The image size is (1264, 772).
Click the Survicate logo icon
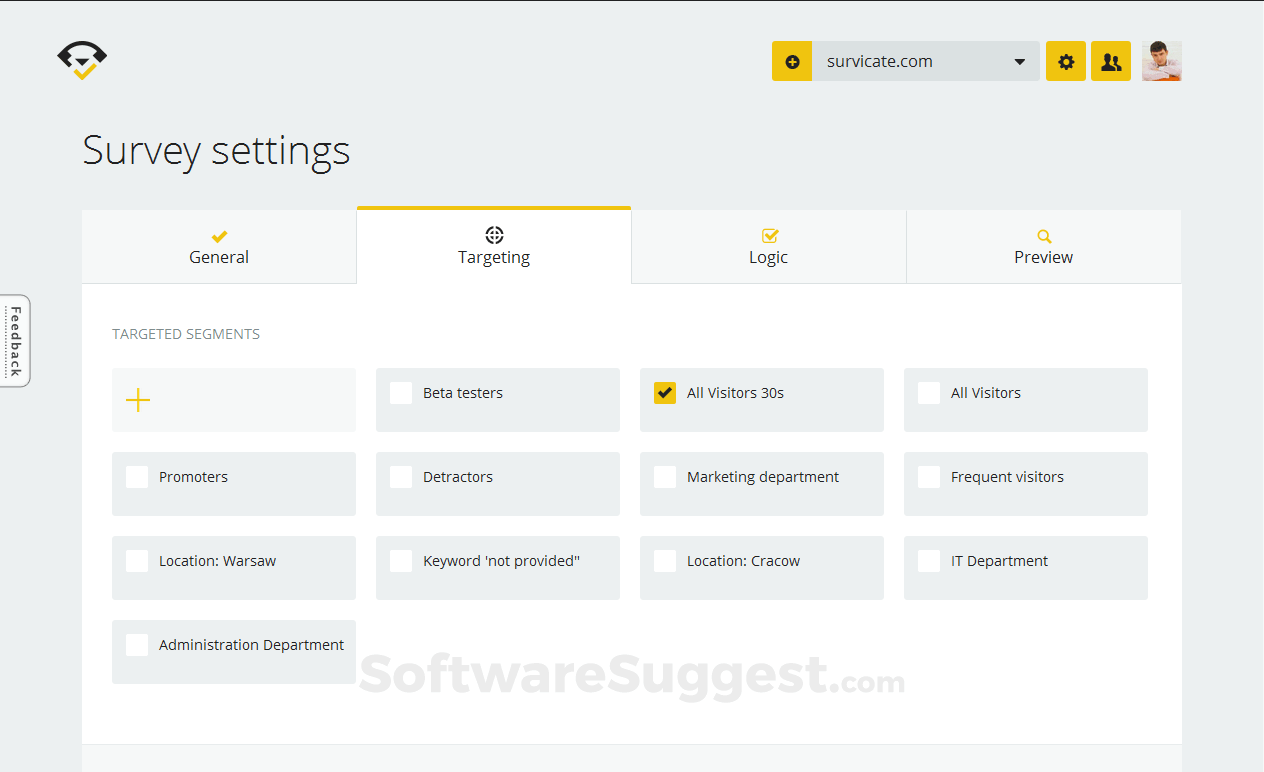[x=82, y=60]
